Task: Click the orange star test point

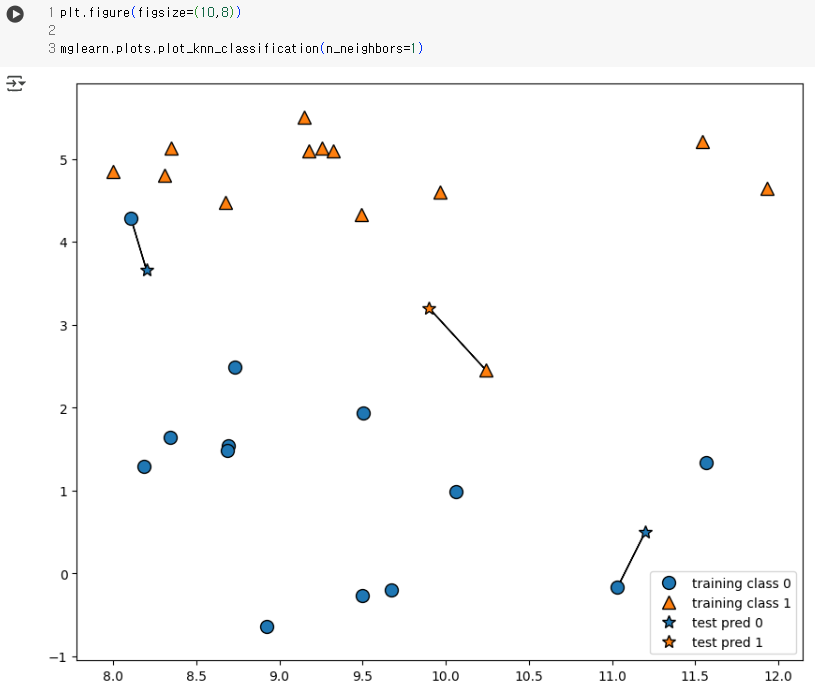Action: (x=429, y=309)
